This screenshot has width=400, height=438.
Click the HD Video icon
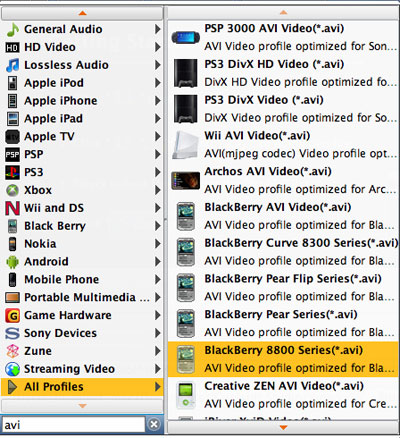click(12, 48)
